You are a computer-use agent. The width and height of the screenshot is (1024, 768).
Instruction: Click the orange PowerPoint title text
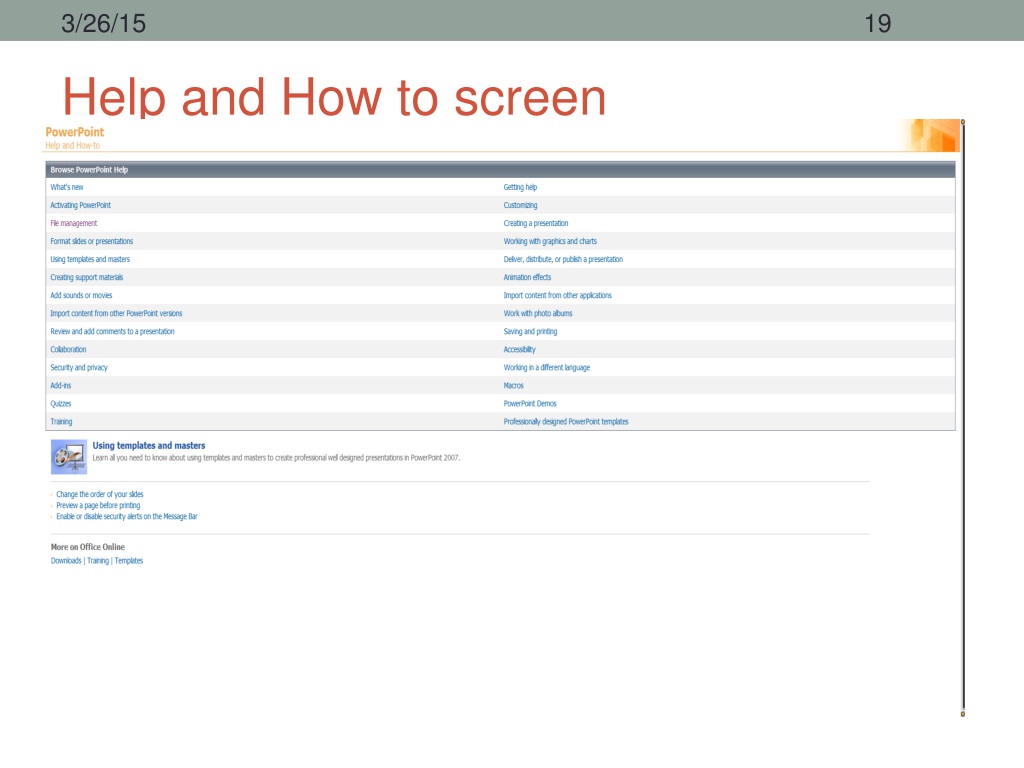tap(74, 132)
